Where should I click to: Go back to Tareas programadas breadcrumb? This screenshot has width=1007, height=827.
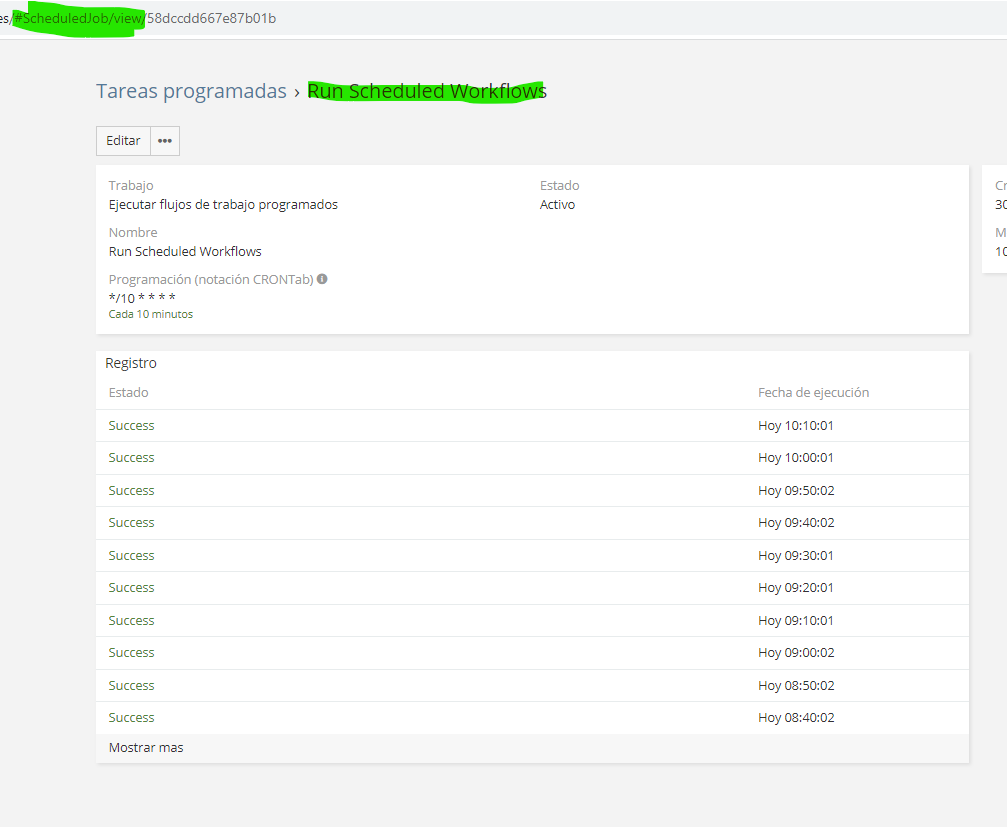(x=191, y=91)
